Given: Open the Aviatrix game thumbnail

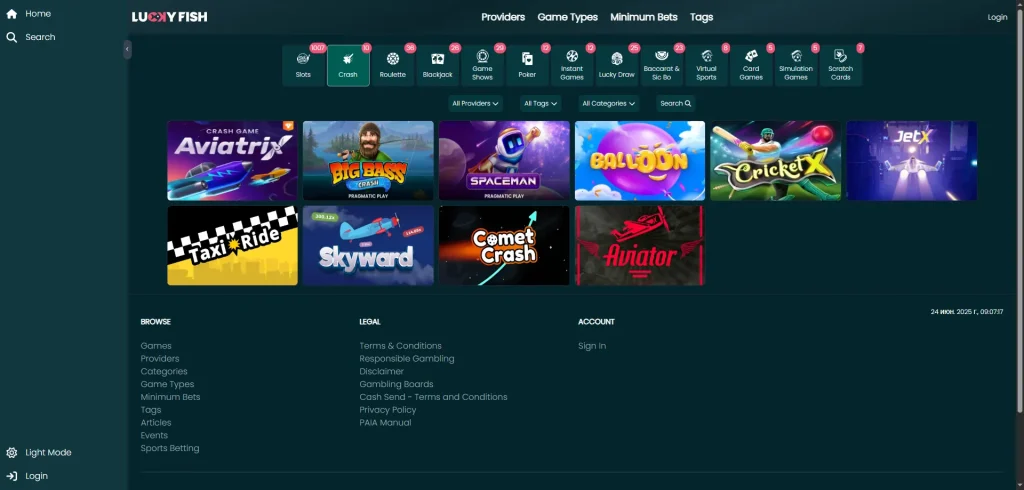Looking at the screenshot, I should 232,161.
